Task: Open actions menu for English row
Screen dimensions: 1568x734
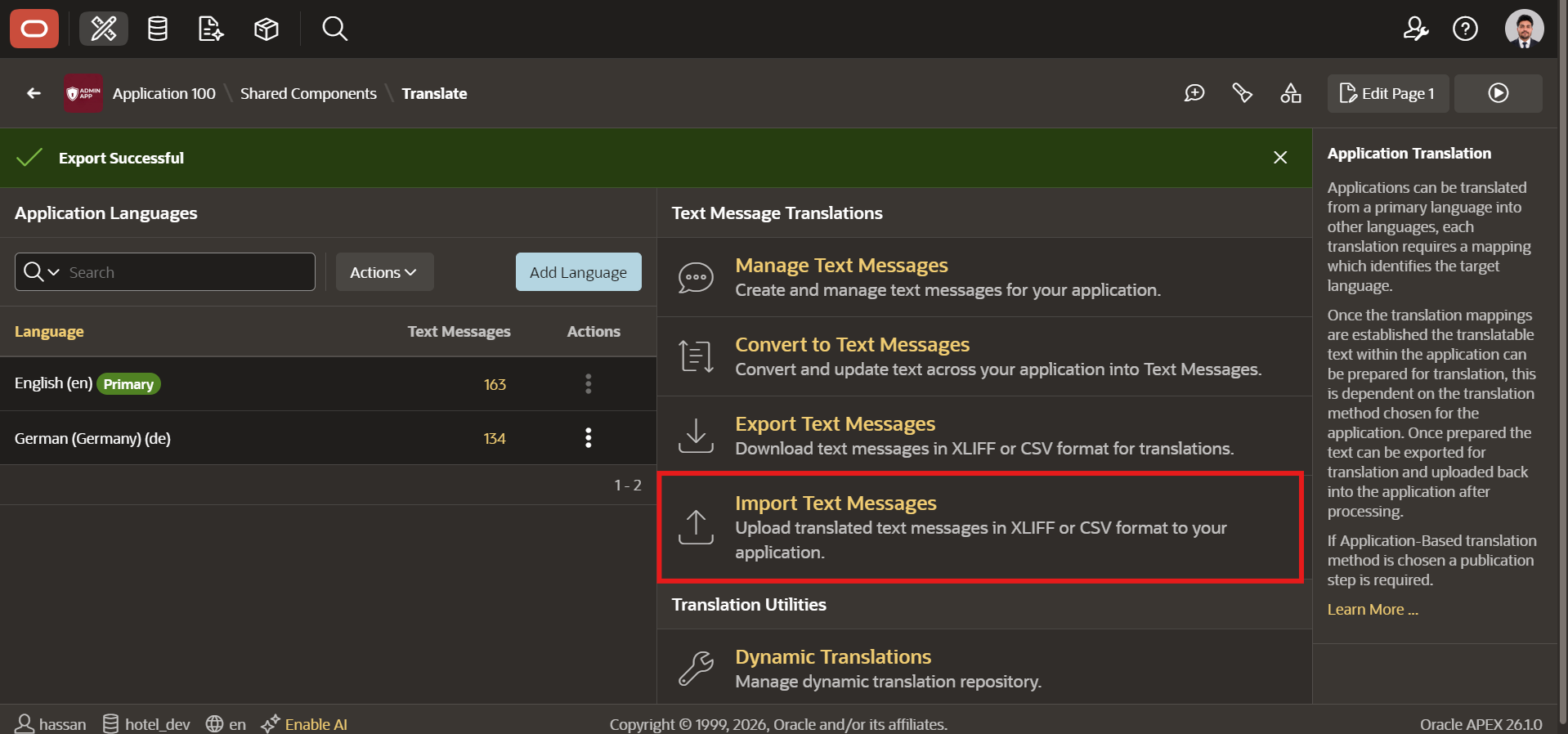Action: coord(588,384)
